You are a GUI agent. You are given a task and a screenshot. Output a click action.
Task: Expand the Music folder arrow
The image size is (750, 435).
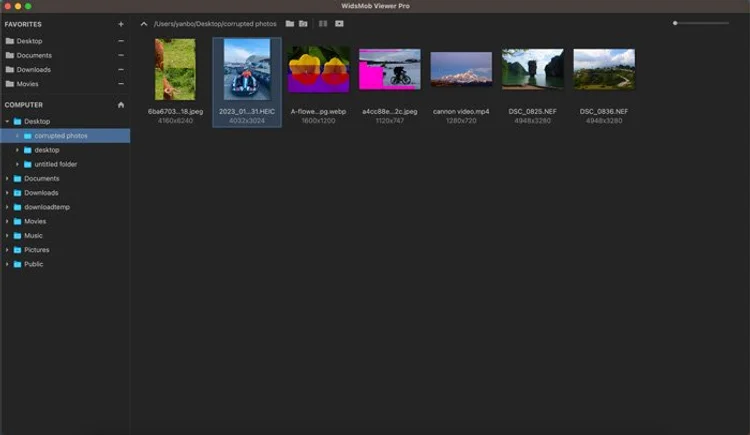pyautogui.click(x=7, y=235)
